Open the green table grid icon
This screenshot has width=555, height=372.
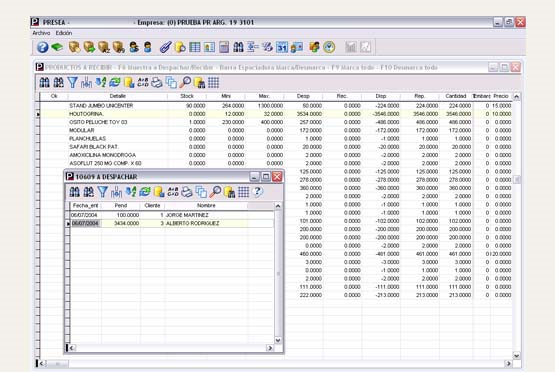[195, 47]
